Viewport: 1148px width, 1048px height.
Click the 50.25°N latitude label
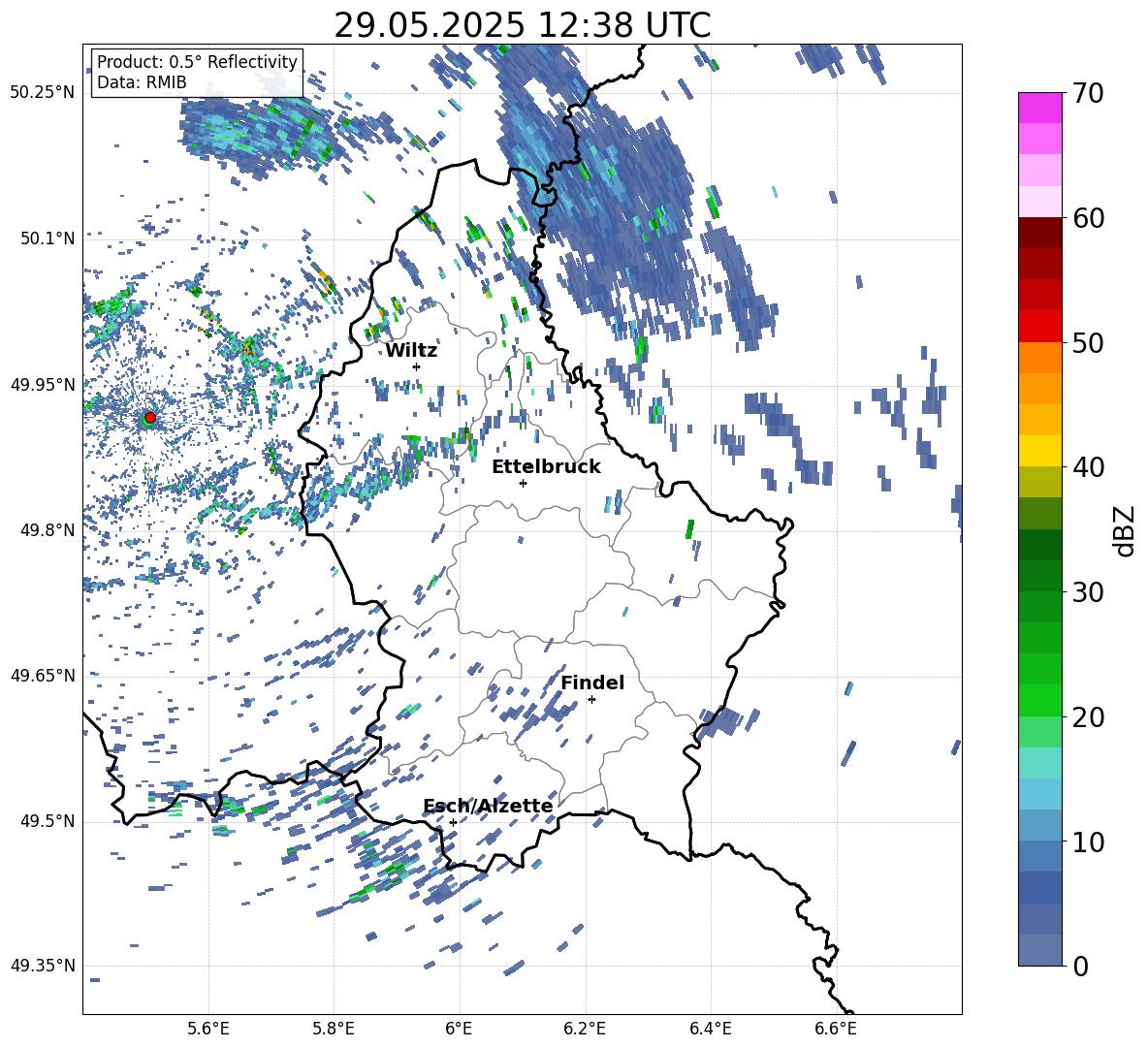pyautogui.click(x=43, y=93)
